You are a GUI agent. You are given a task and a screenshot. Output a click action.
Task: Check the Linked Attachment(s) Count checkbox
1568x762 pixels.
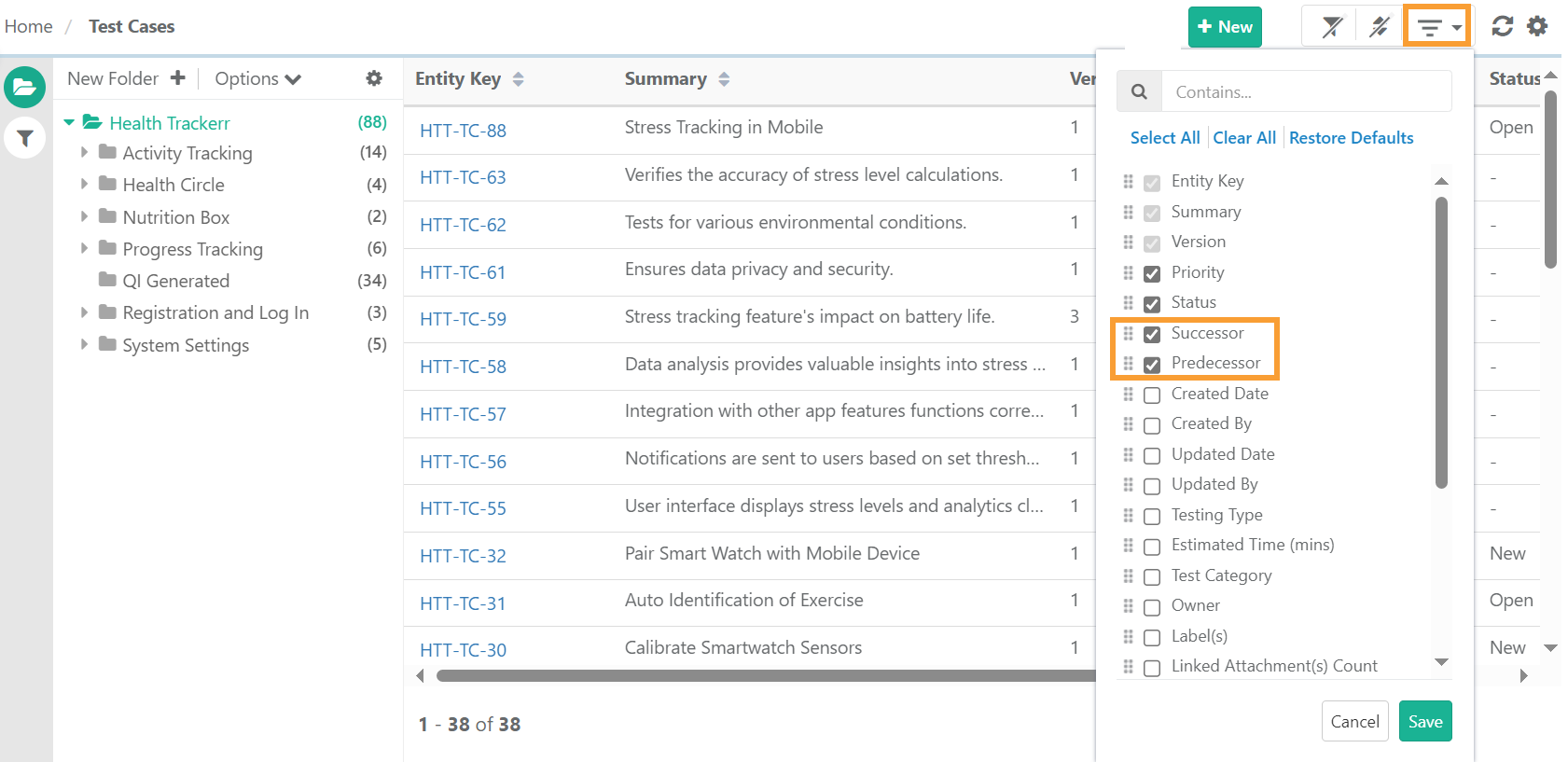point(1152,668)
